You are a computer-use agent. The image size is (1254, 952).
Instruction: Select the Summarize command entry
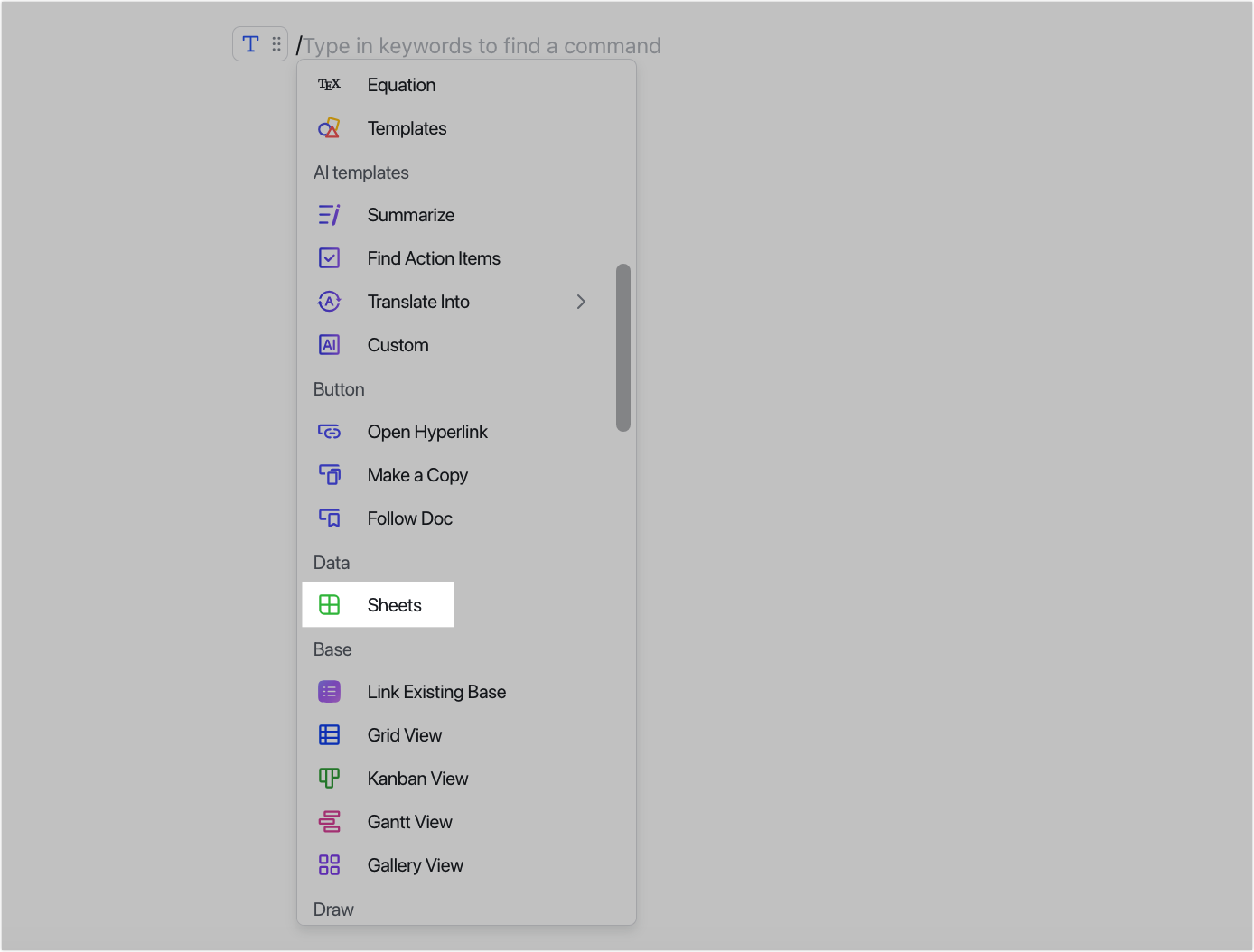(411, 214)
